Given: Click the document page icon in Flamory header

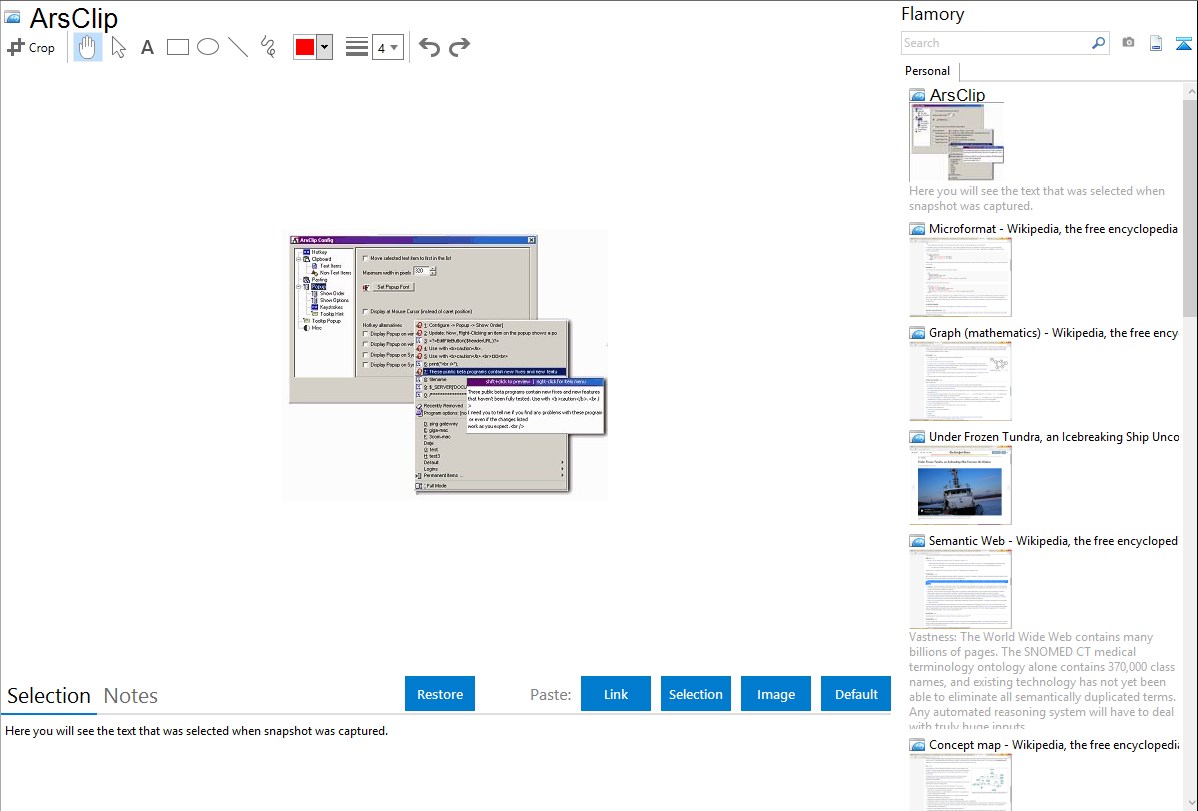Looking at the screenshot, I should point(1156,43).
